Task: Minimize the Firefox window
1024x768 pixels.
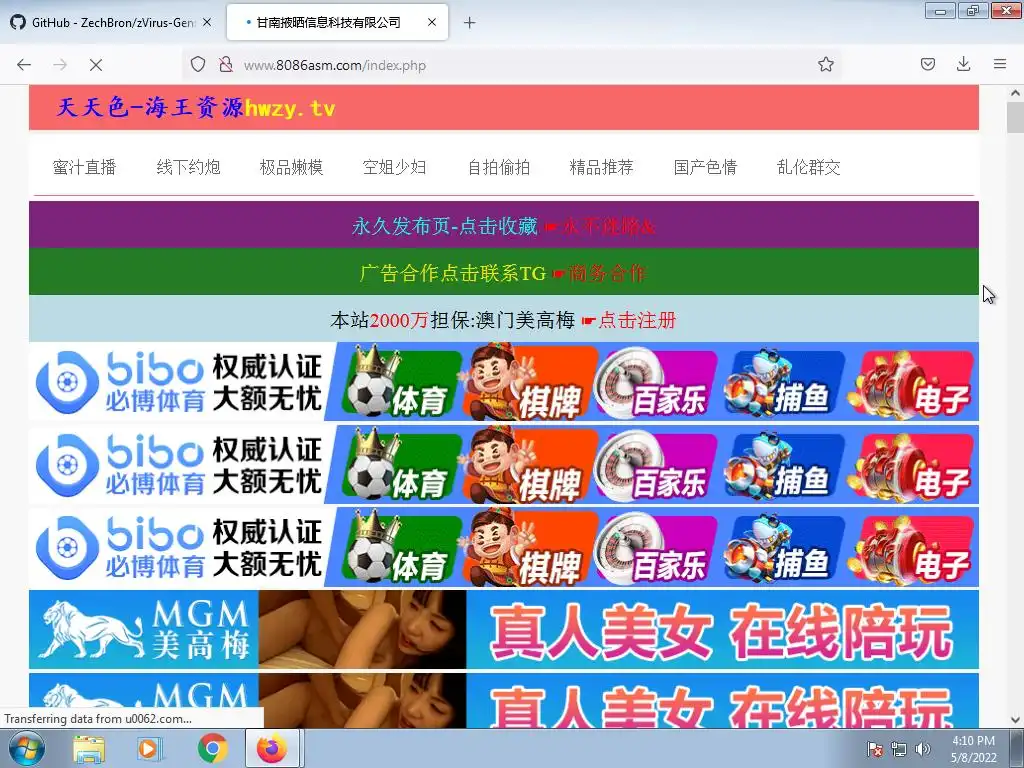Action: 940,11
